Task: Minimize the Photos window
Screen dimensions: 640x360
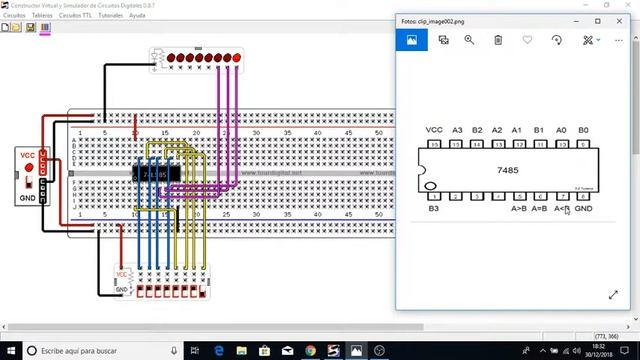Action: click(x=576, y=21)
